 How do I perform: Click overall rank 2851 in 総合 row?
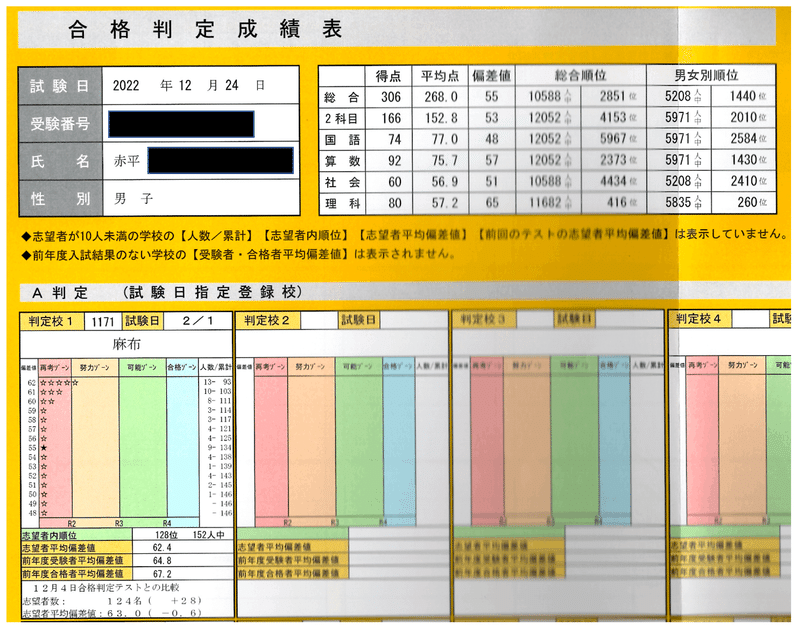(612, 96)
